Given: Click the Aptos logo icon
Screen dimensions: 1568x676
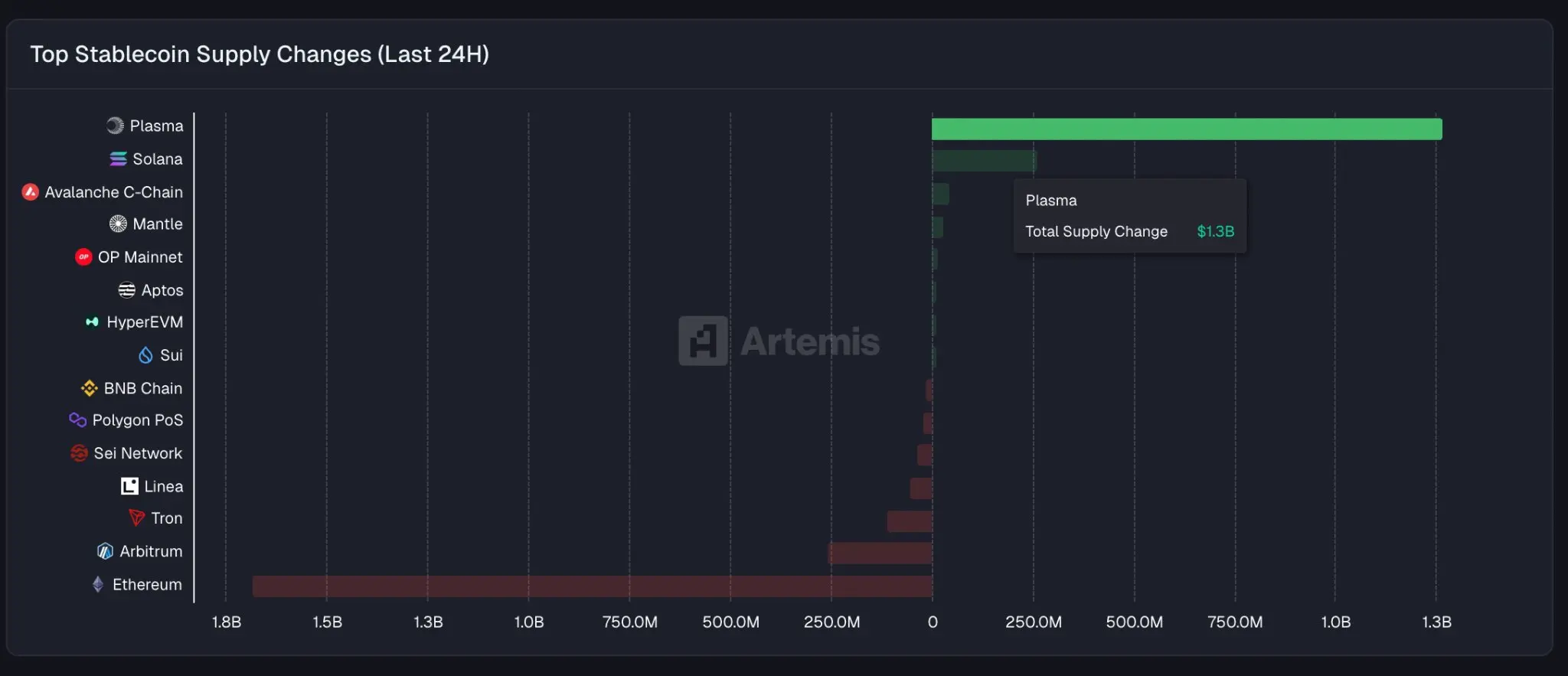Looking at the screenshot, I should pyautogui.click(x=126, y=290).
